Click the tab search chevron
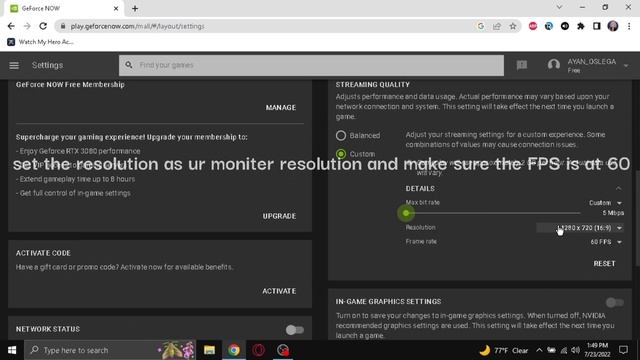Viewport: 640px width, 360px height. pyautogui.click(x=559, y=7)
